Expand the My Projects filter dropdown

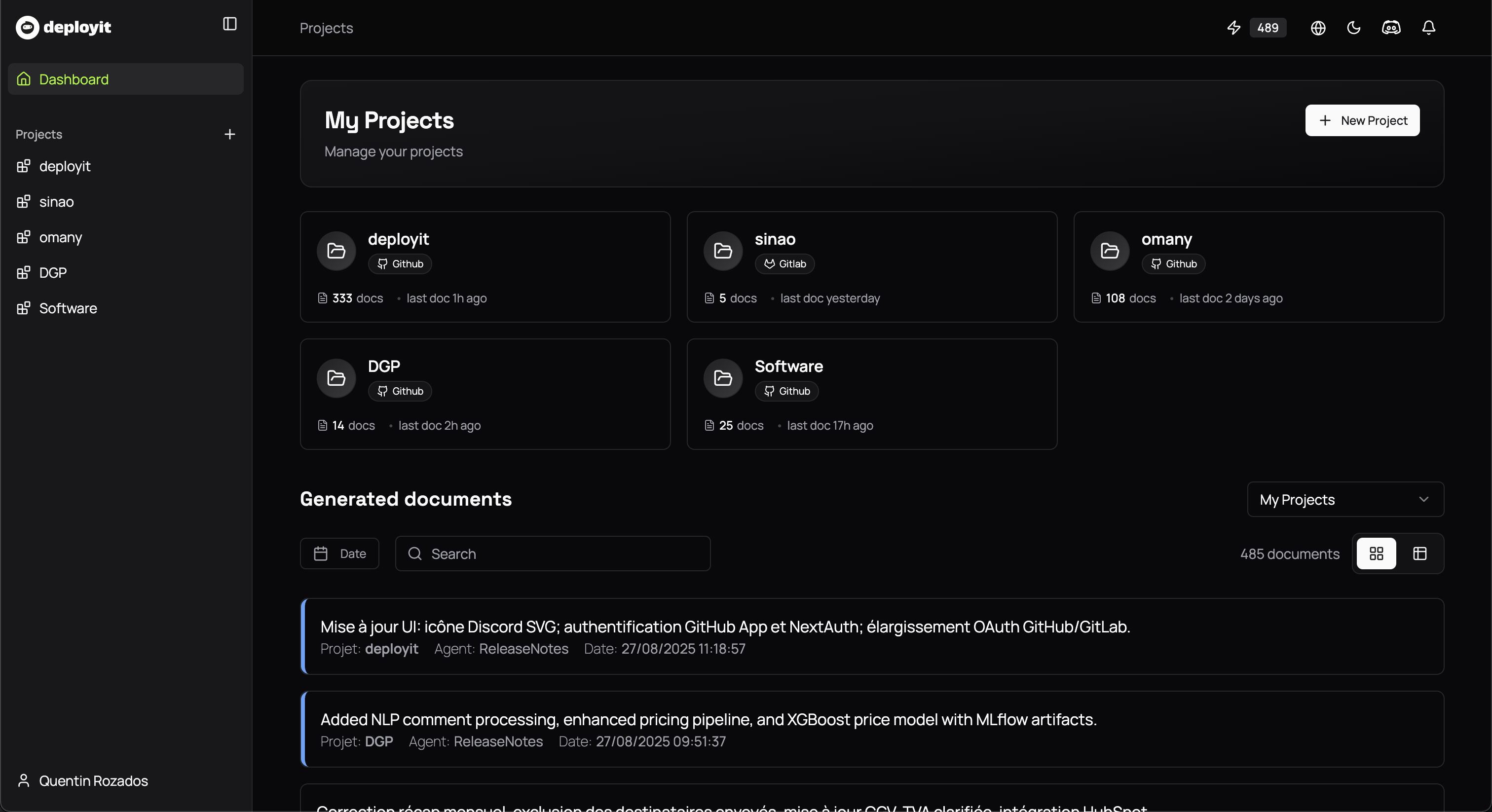pyautogui.click(x=1345, y=499)
